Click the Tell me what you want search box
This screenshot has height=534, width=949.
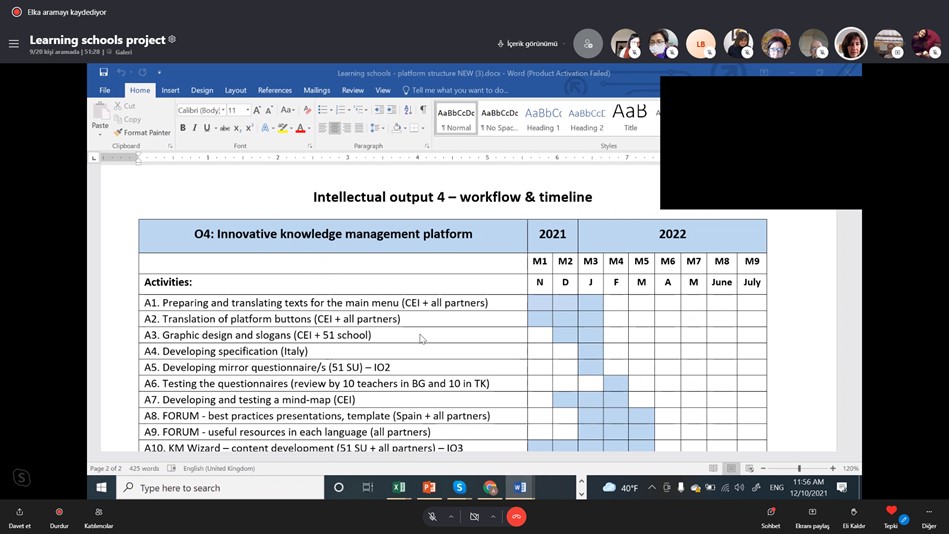coord(460,90)
